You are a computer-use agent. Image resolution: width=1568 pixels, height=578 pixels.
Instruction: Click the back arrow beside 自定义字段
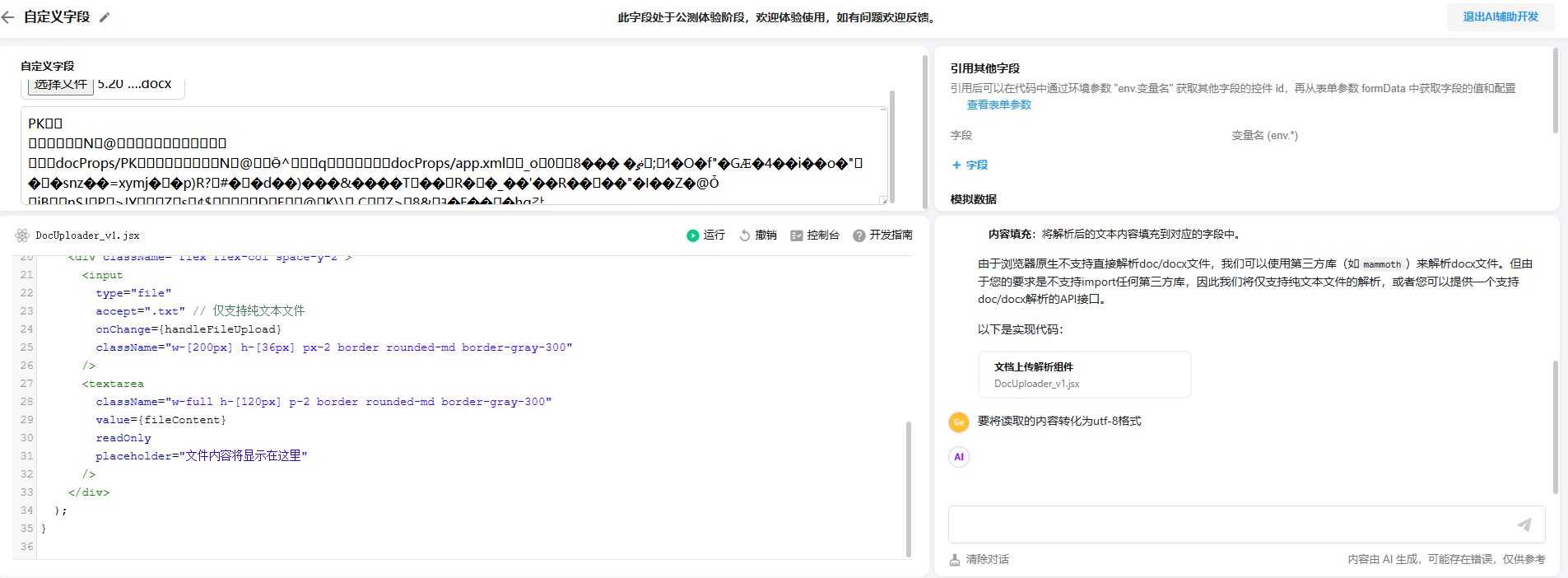[8, 17]
